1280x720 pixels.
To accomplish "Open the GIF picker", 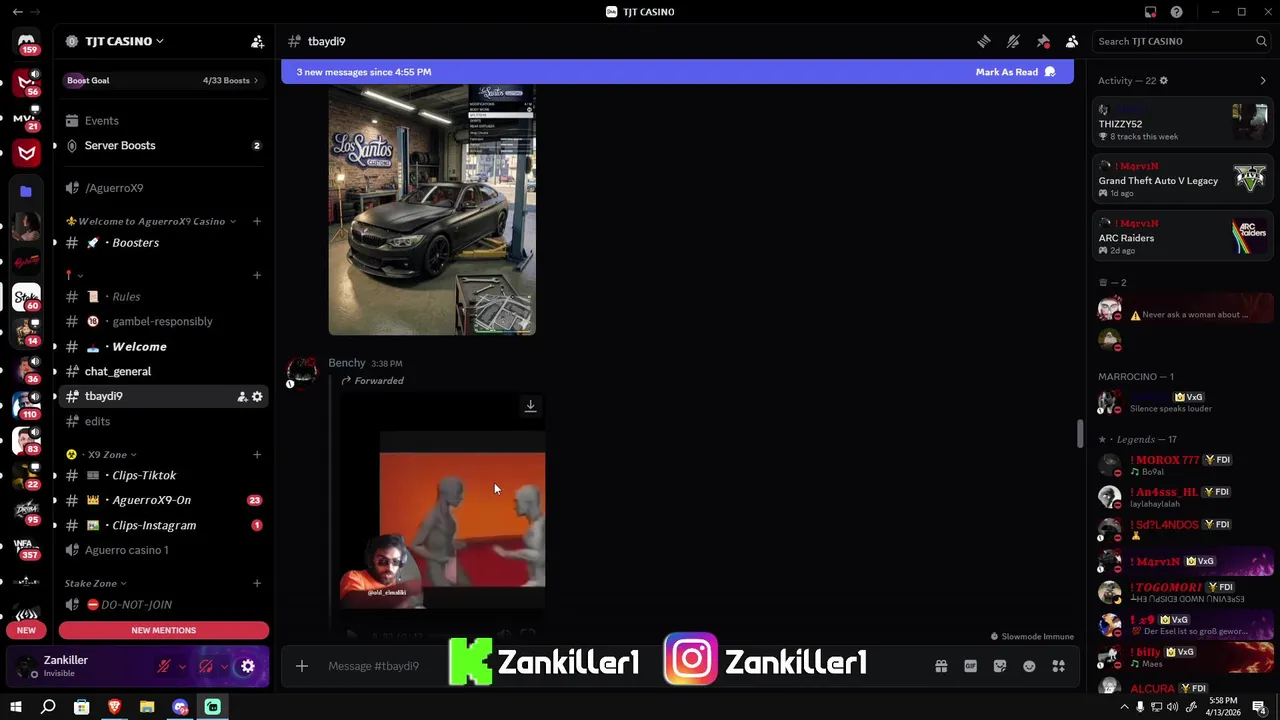I will point(970,666).
